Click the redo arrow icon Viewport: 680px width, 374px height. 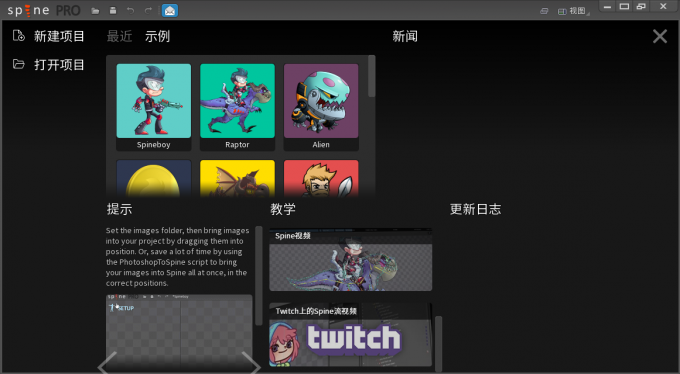click(x=148, y=11)
